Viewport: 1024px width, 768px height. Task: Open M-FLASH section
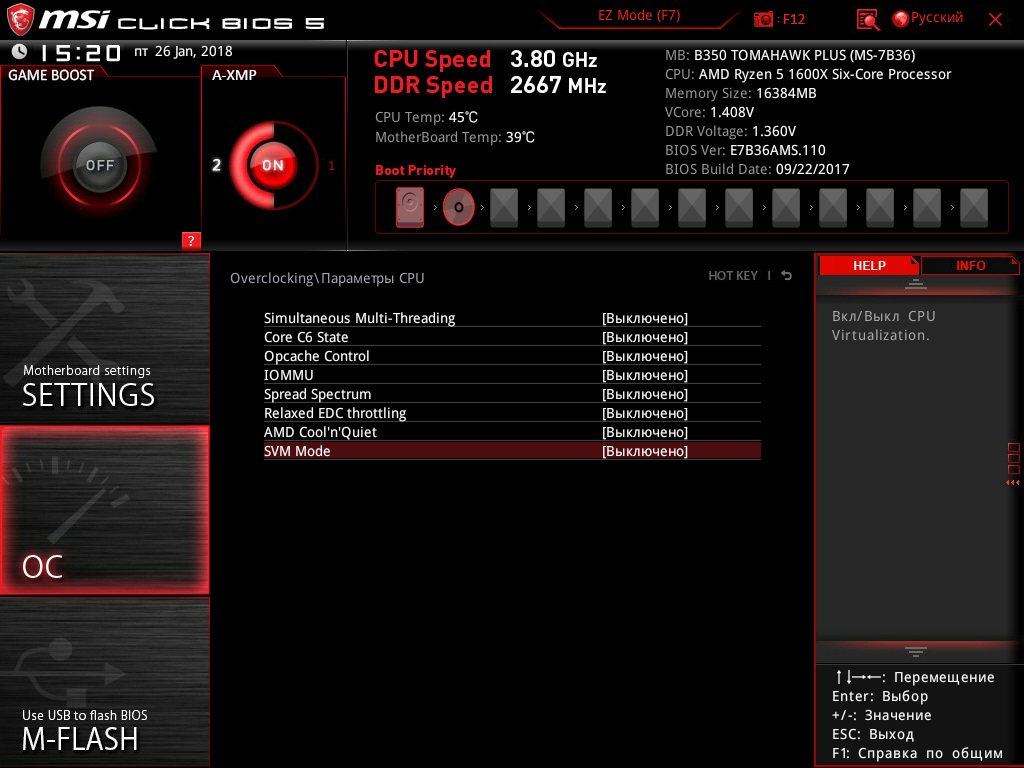tap(104, 682)
